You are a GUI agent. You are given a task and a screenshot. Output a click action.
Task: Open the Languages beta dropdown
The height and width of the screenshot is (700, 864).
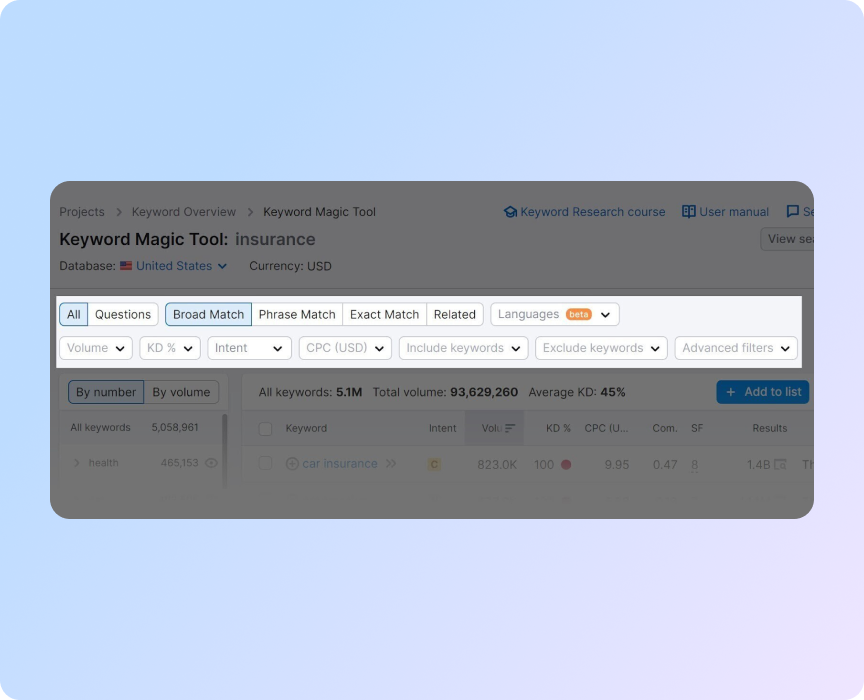[x=555, y=314]
